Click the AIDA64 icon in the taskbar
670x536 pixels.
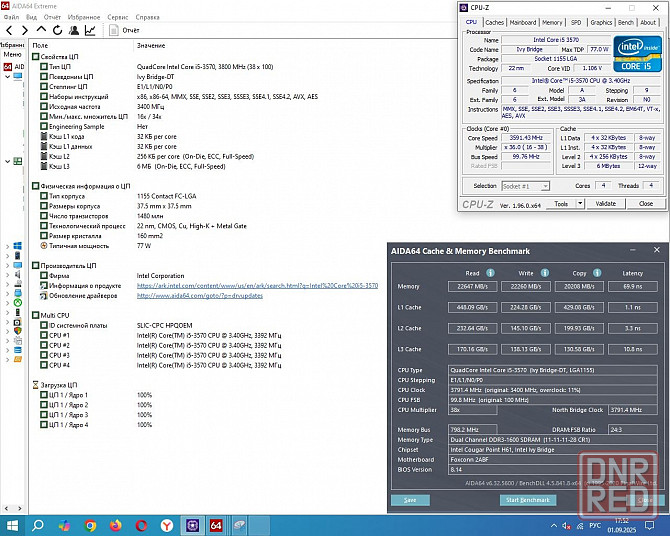click(217, 524)
